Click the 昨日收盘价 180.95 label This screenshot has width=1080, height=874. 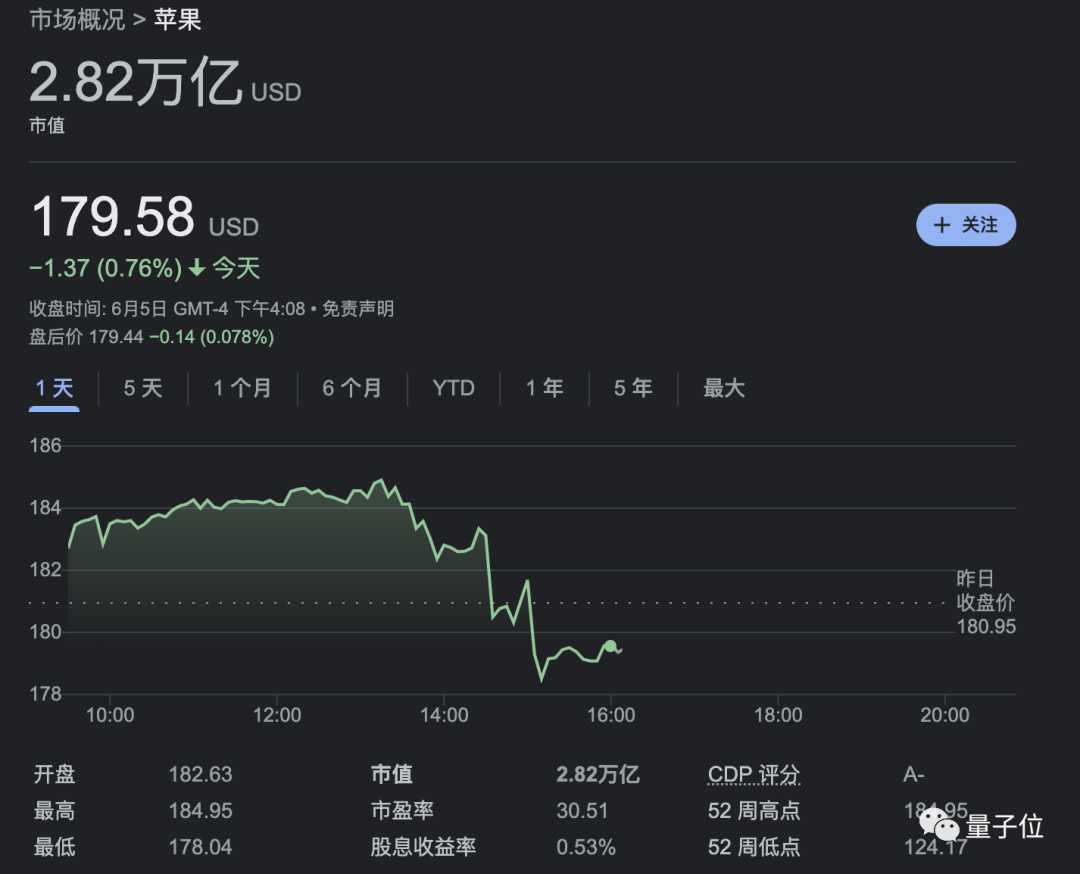pos(985,603)
